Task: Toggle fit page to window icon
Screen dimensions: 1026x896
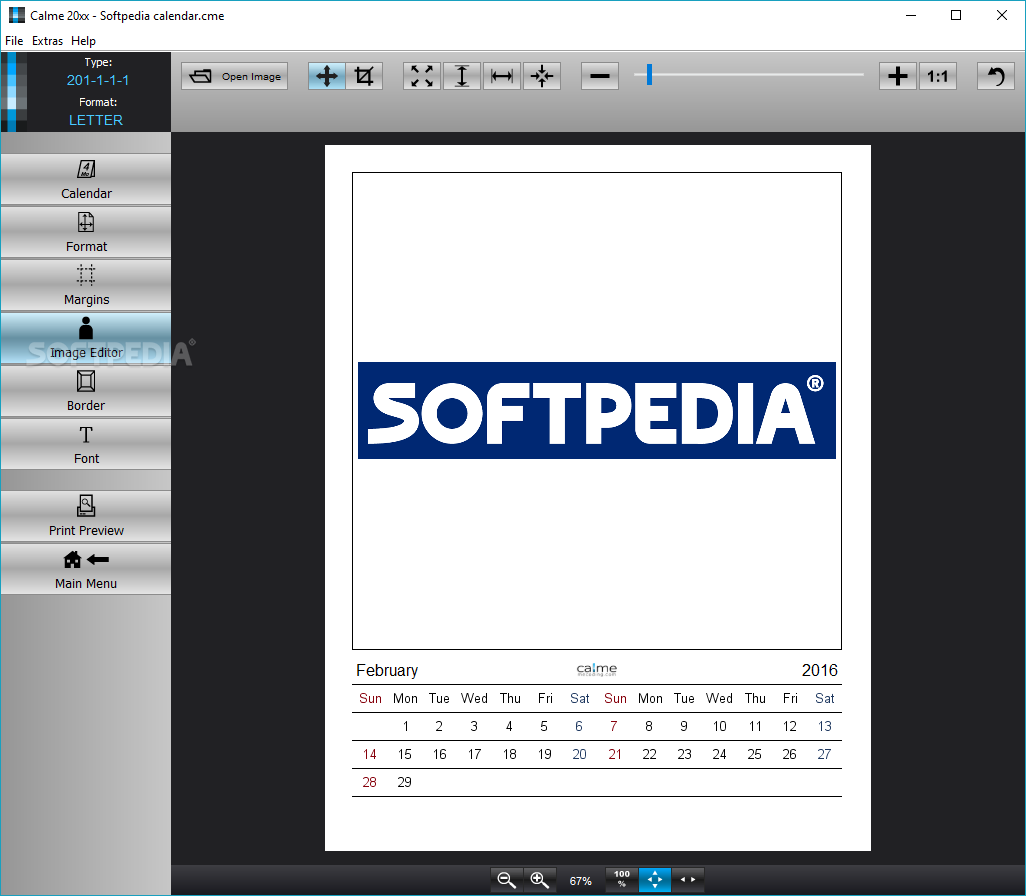Action: click(655, 880)
